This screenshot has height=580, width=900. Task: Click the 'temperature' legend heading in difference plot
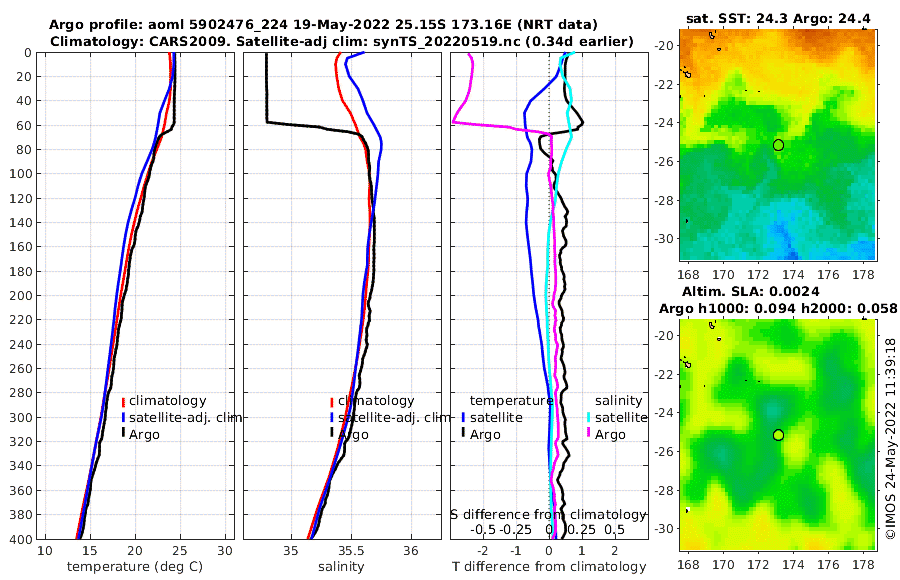511,401
